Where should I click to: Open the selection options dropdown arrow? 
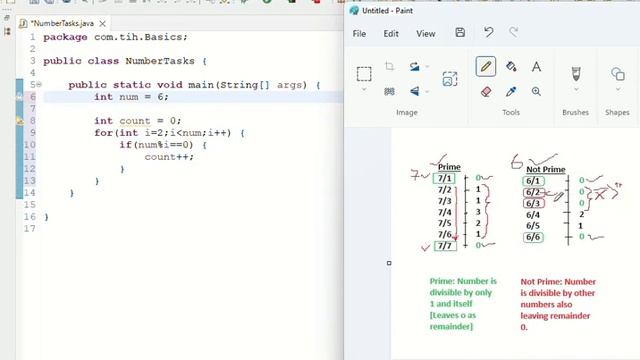pos(364,89)
